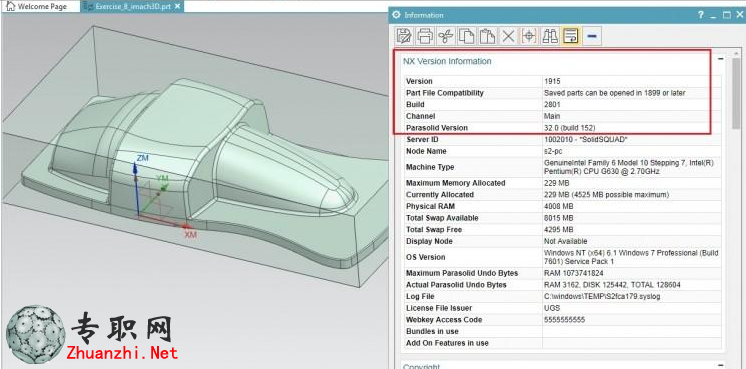This screenshot has height=369, width=746.
Task: Click the Copy icon in Information toolbar
Action: point(466,36)
